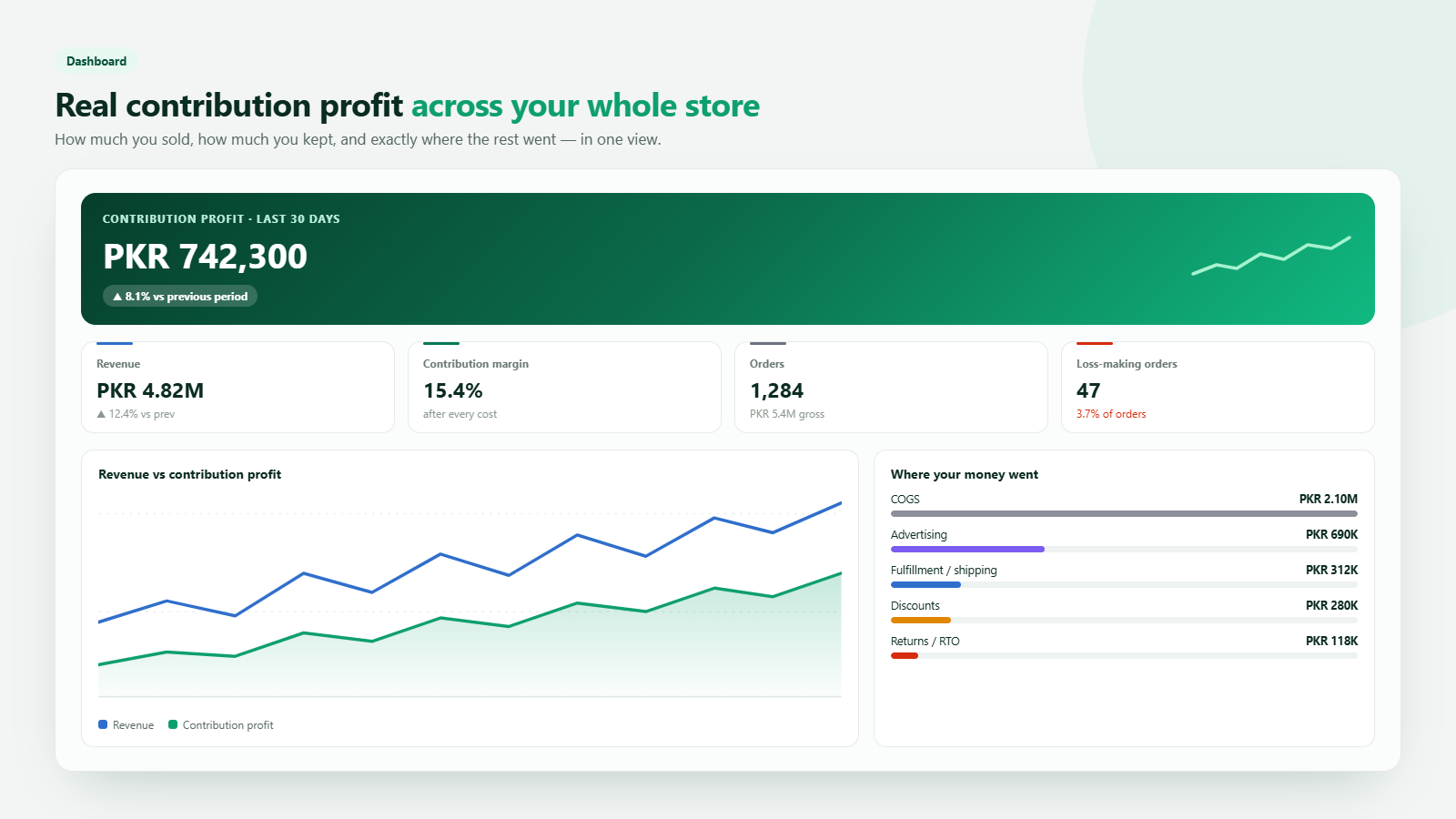Screen dimensions: 1456x819
Task: Click the blue Fulfillment / shipping bar
Action: tap(925, 584)
